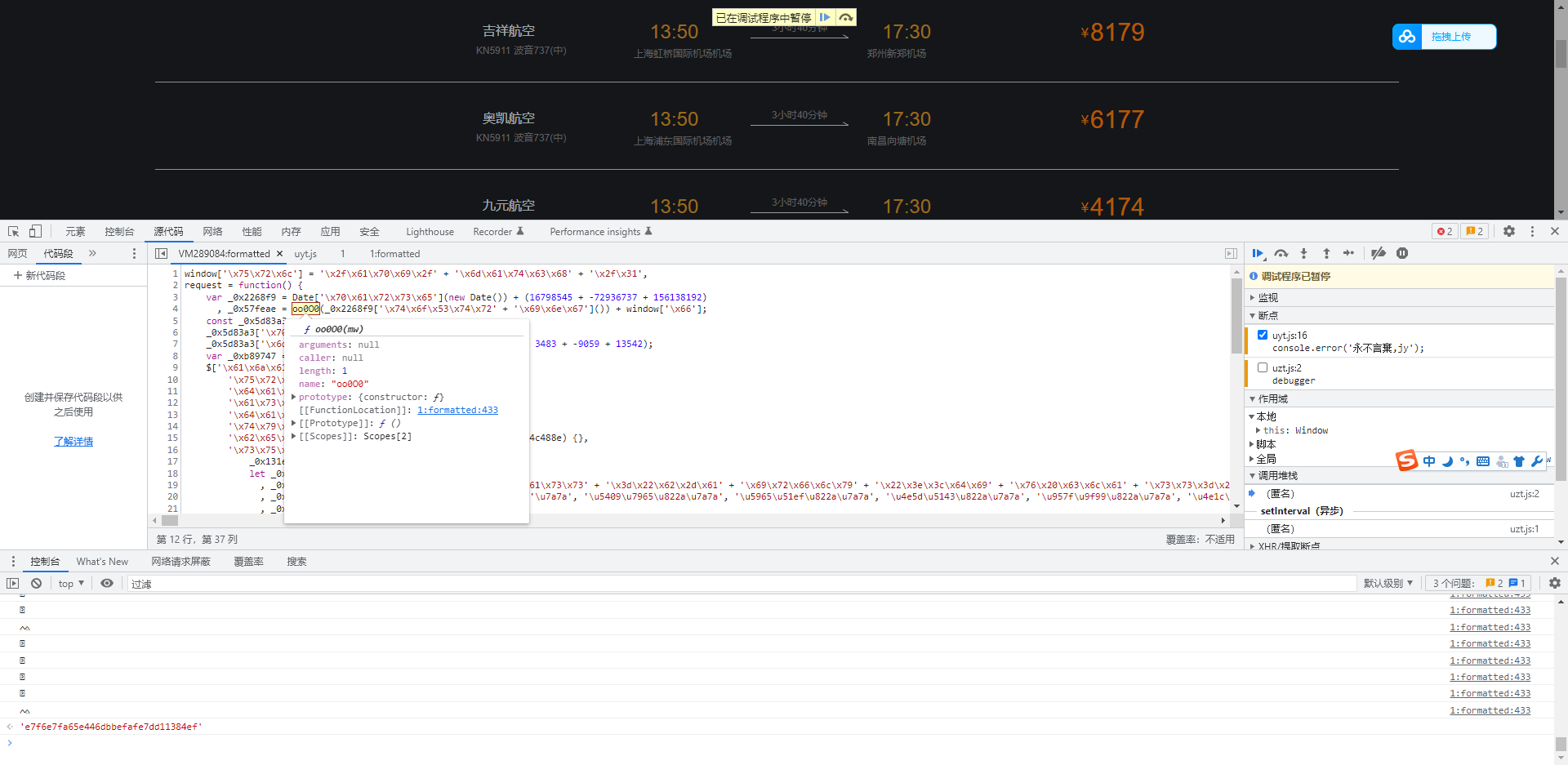Collapse the 本地 local scope
The height and width of the screenshot is (765, 1568).
click(1251, 417)
